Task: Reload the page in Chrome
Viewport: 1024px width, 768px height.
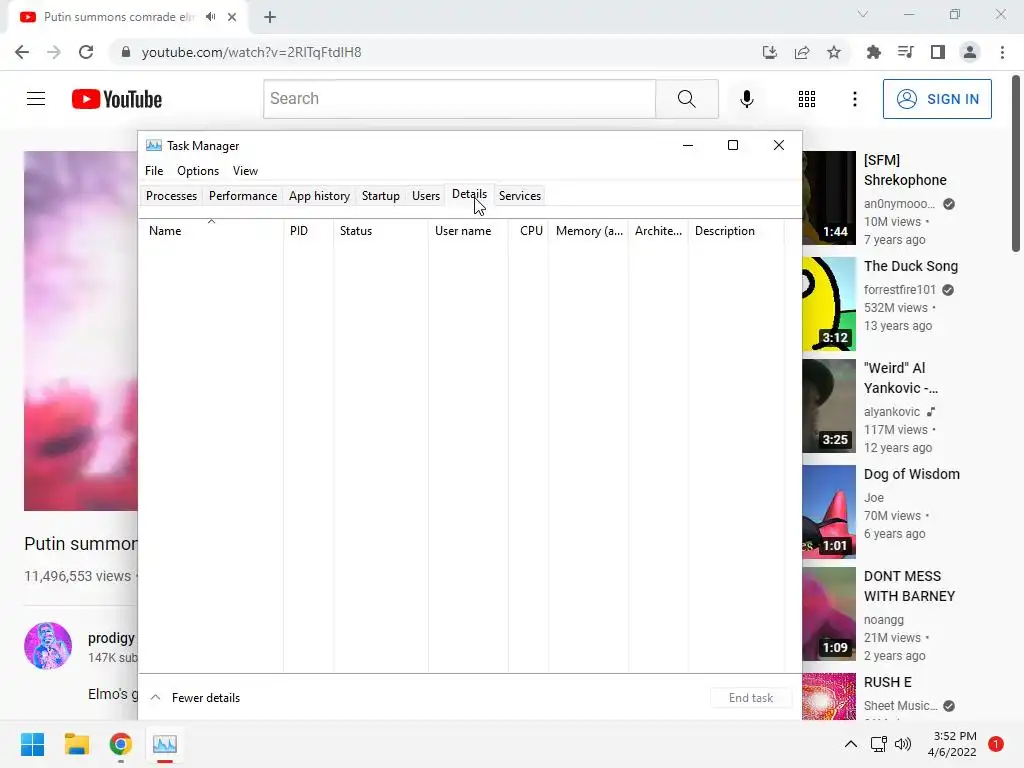Action: click(x=86, y=52)
